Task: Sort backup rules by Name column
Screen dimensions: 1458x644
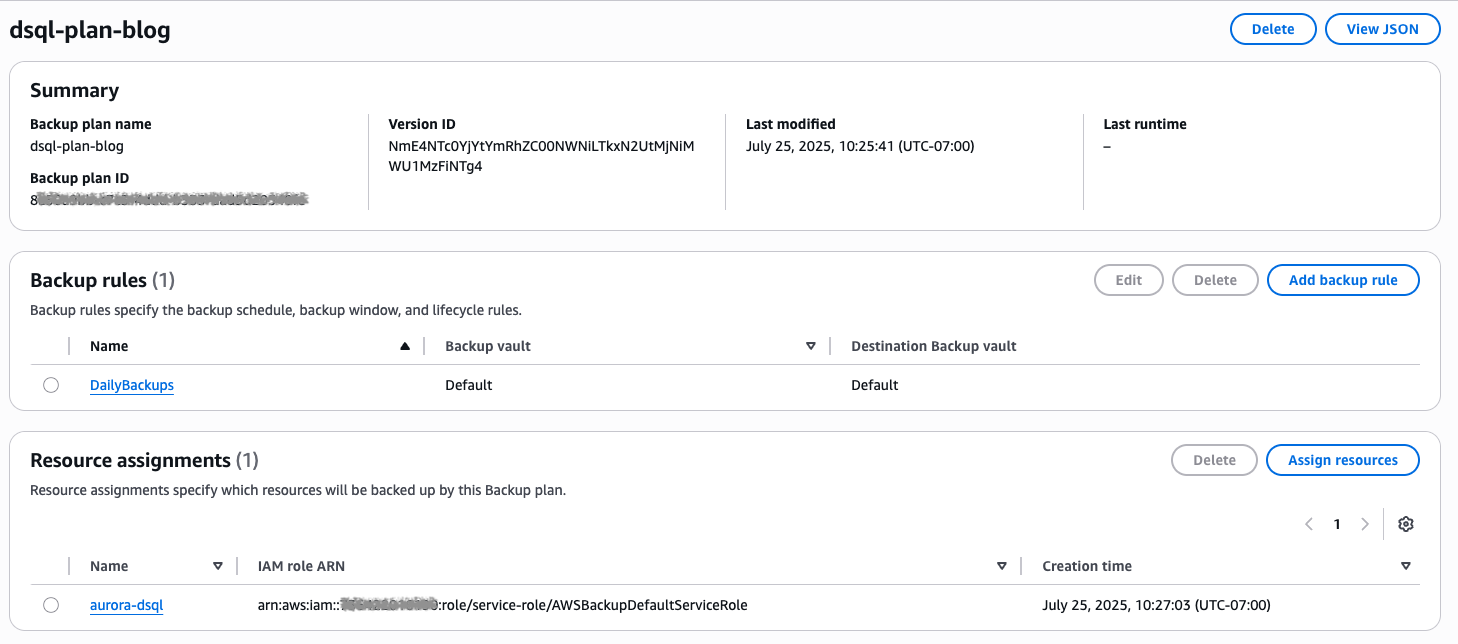Action: 404,345
